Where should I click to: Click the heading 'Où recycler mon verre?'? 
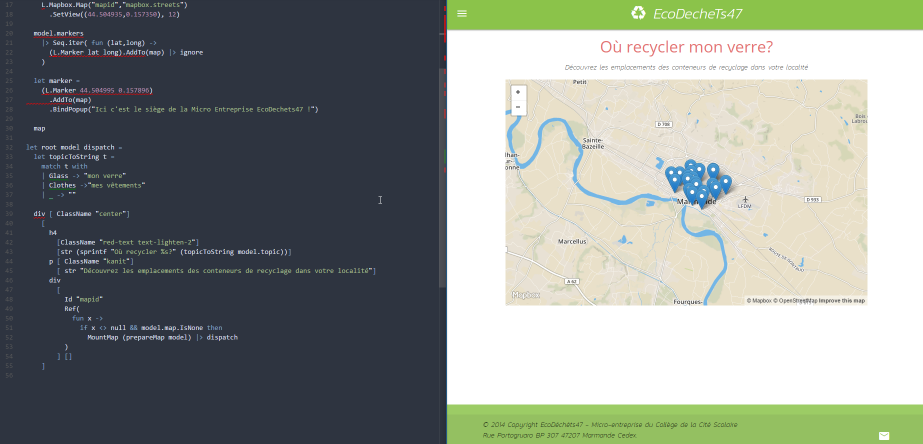[686, 47]
